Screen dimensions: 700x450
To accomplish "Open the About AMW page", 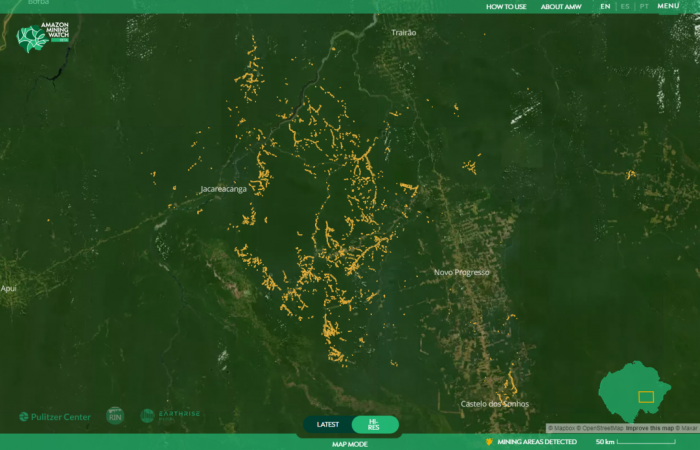I will coord(561,6).
